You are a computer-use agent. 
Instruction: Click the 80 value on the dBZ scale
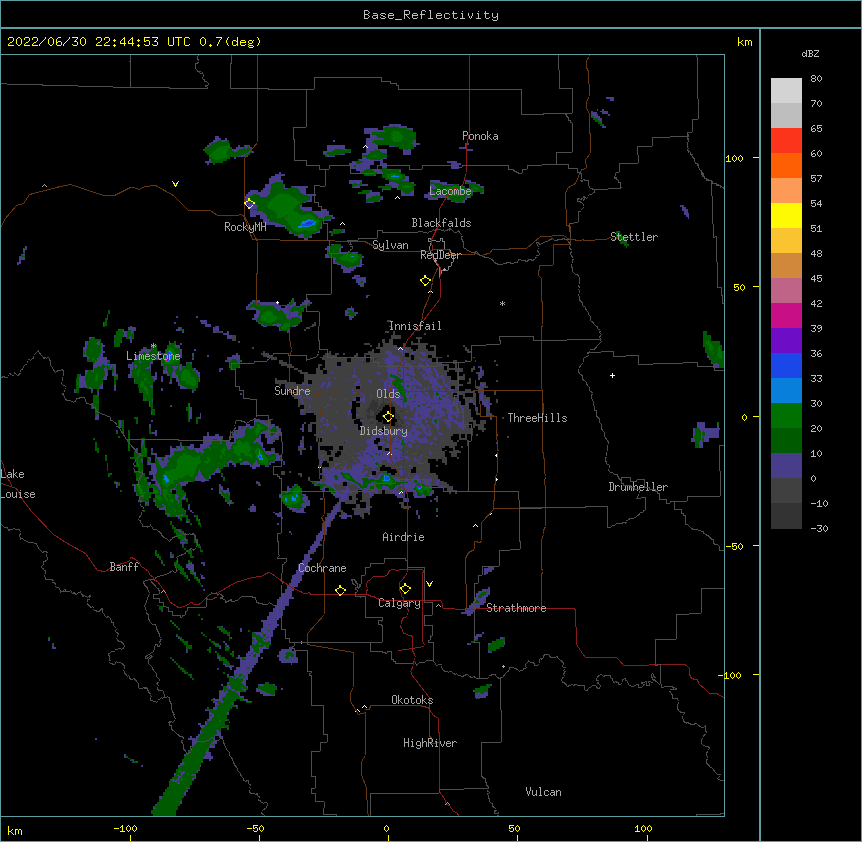[x=816, y=79]
